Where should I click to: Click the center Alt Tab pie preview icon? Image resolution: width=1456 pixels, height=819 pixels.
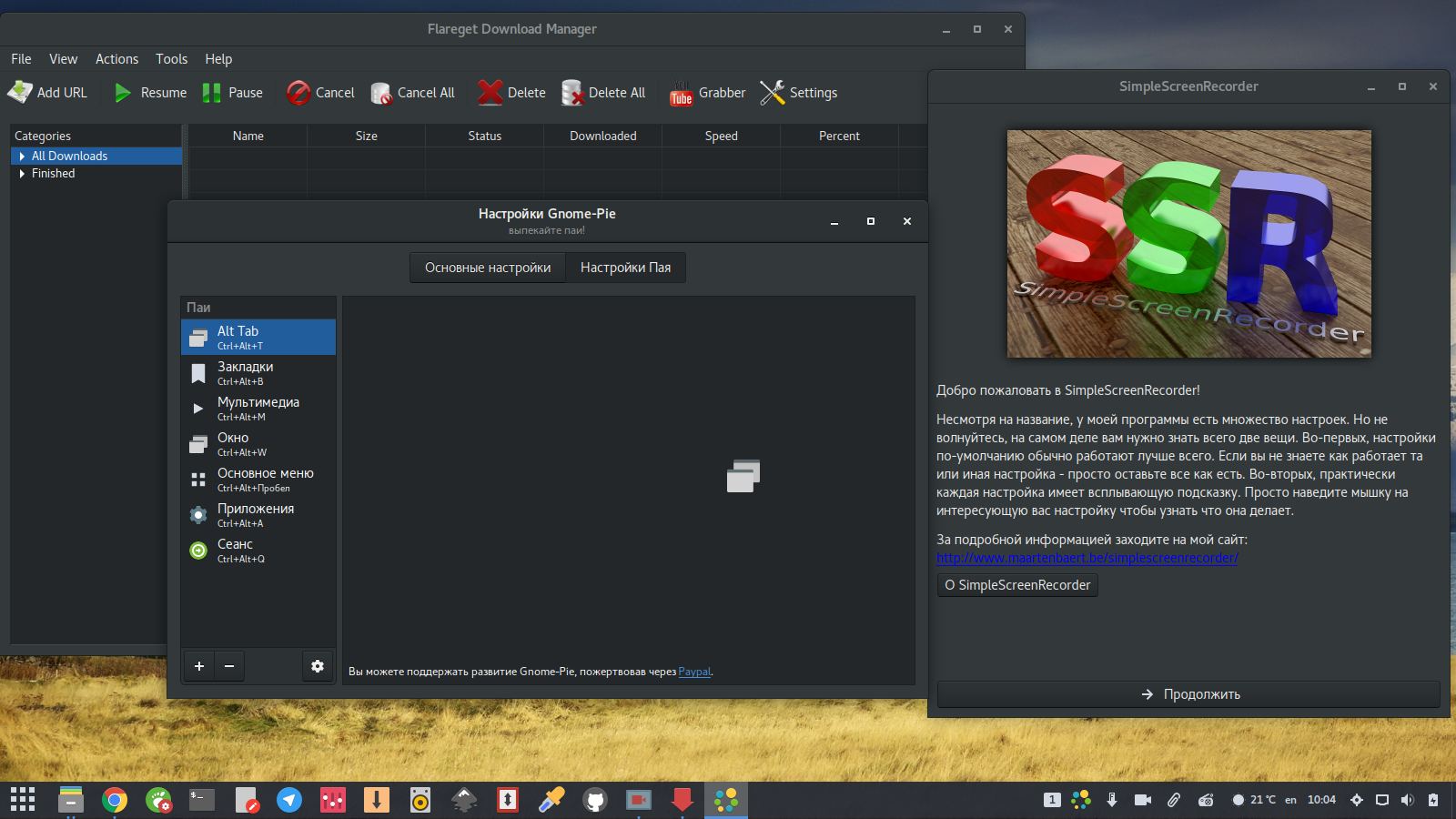[x=743, y=476]
